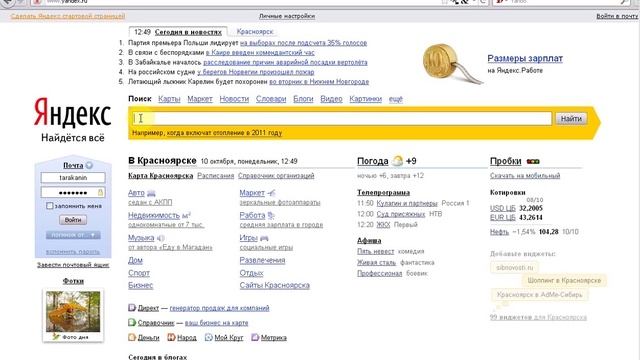Click the Деньги service icon
This screenshot has width=640, height=360.
[132, 337]
